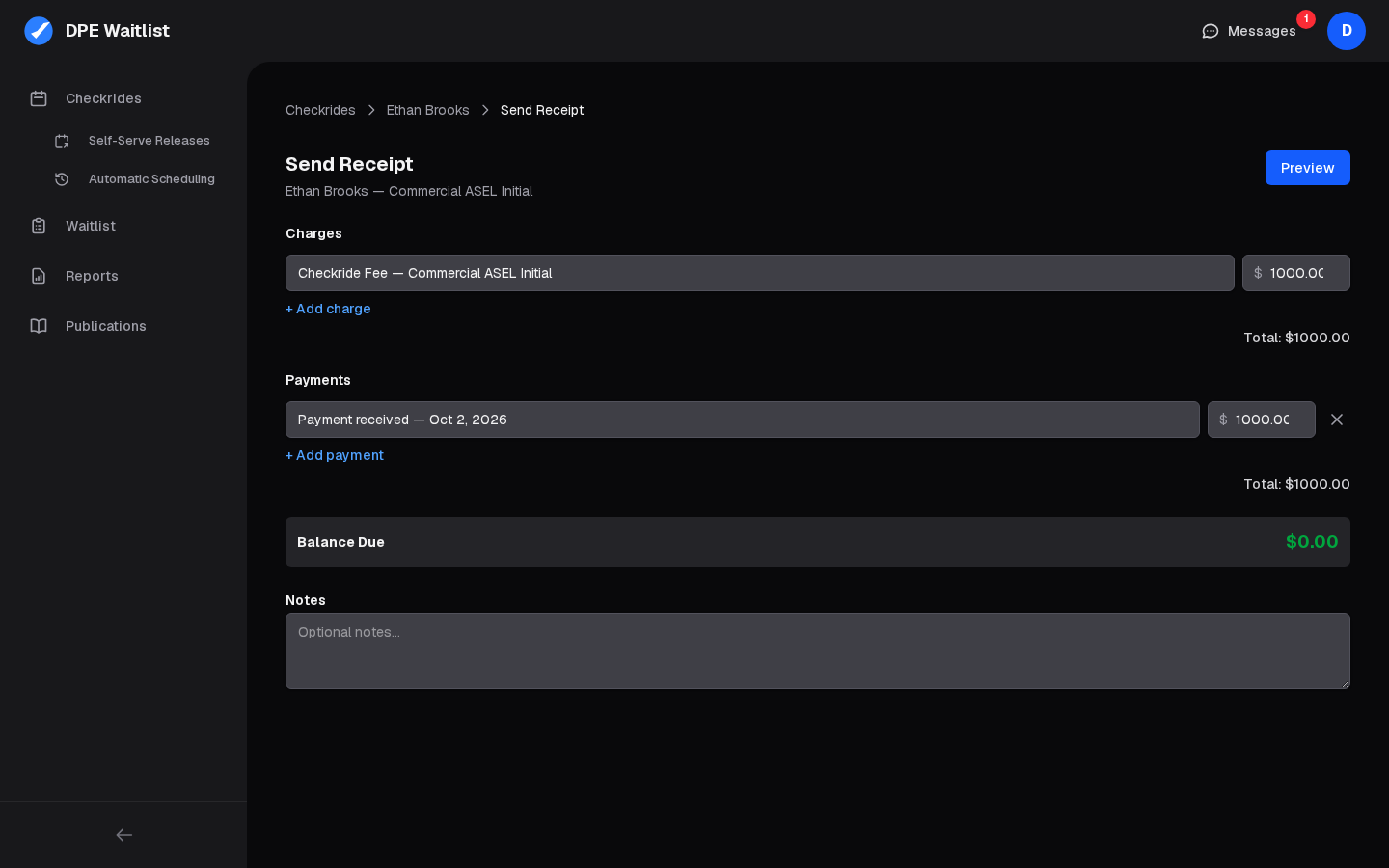The height and width of the screenshot is (868, 1389).
Task: Click the Self-Serve Releases icon
Action: (62, 141)
